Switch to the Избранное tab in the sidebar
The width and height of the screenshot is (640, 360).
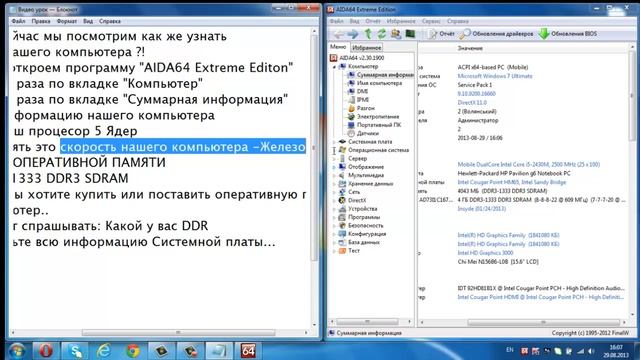click(x=367, y=48)
